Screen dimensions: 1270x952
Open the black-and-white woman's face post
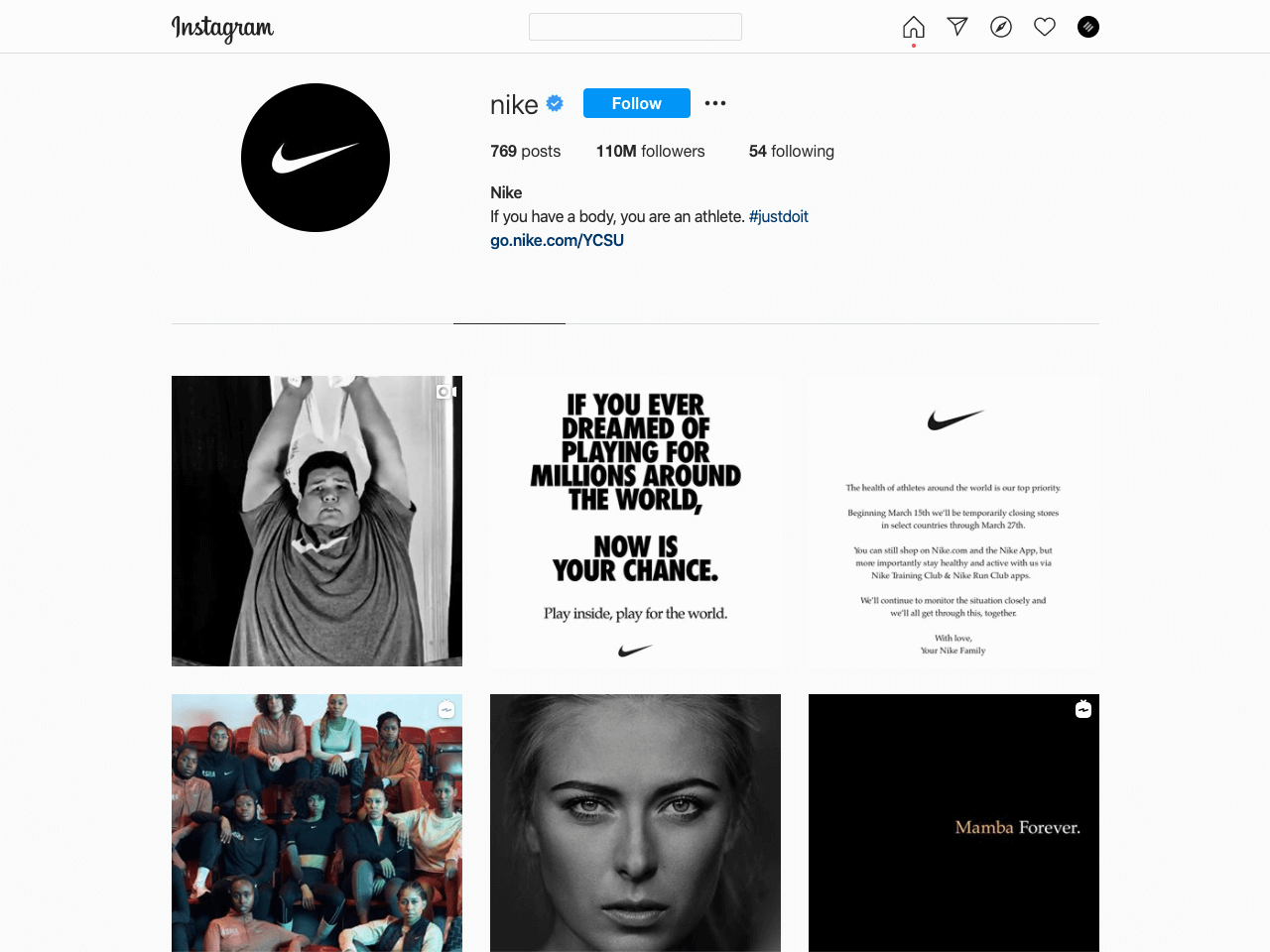635,823
